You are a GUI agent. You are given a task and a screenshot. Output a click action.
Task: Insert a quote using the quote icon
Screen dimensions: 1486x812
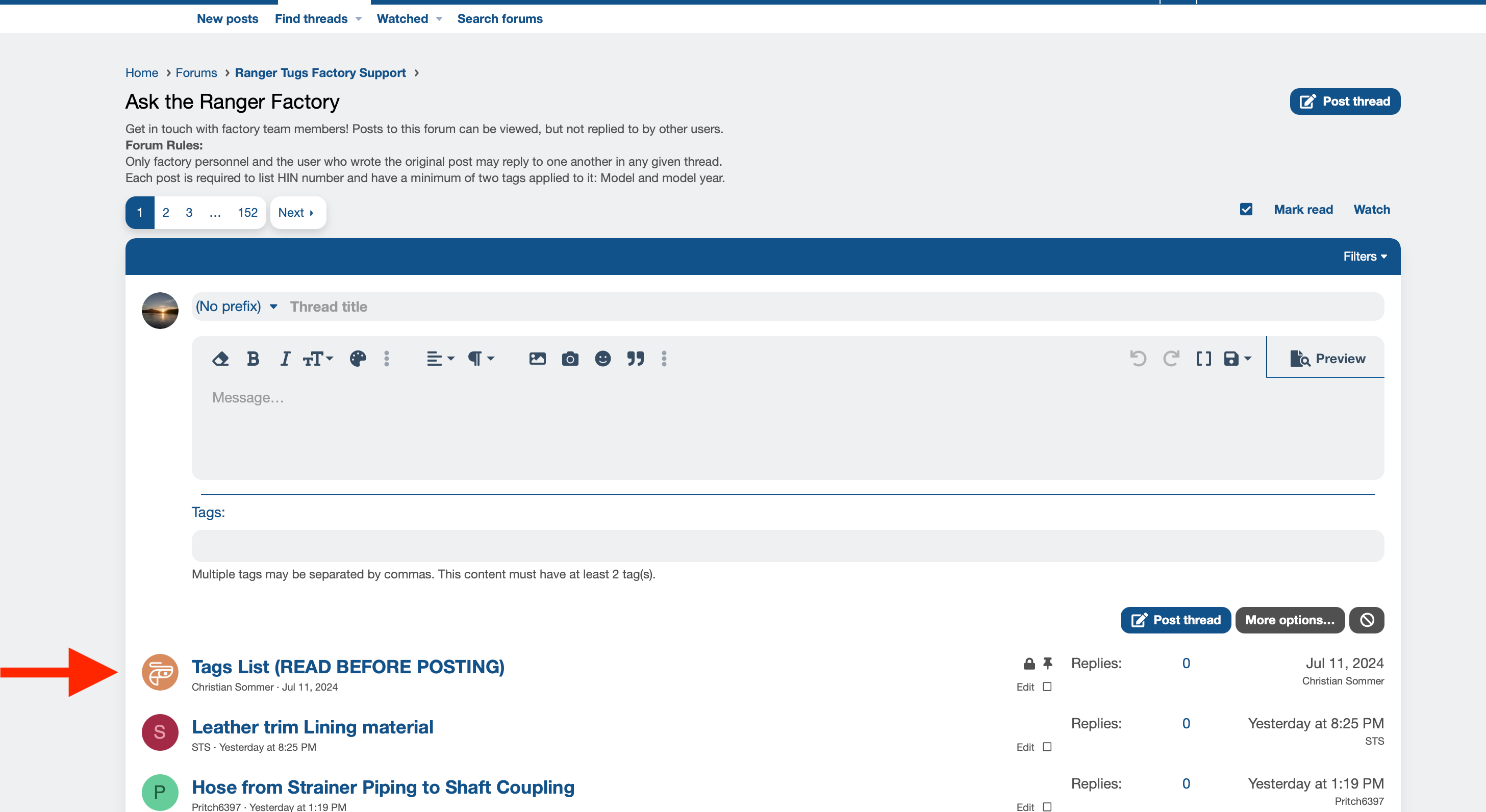[636, 358]
